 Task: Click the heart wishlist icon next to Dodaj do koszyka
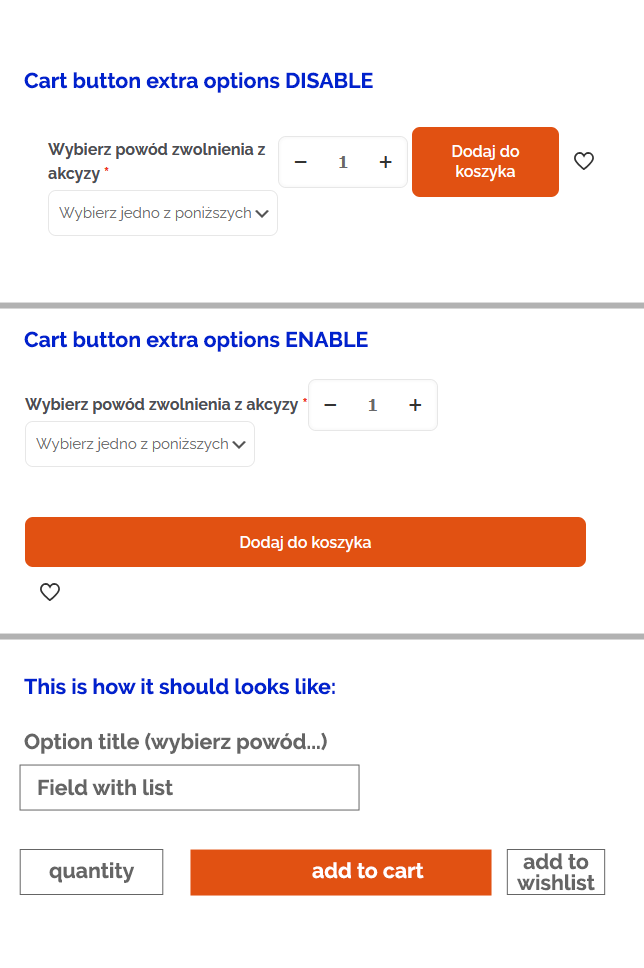click(x=584, y=161)
